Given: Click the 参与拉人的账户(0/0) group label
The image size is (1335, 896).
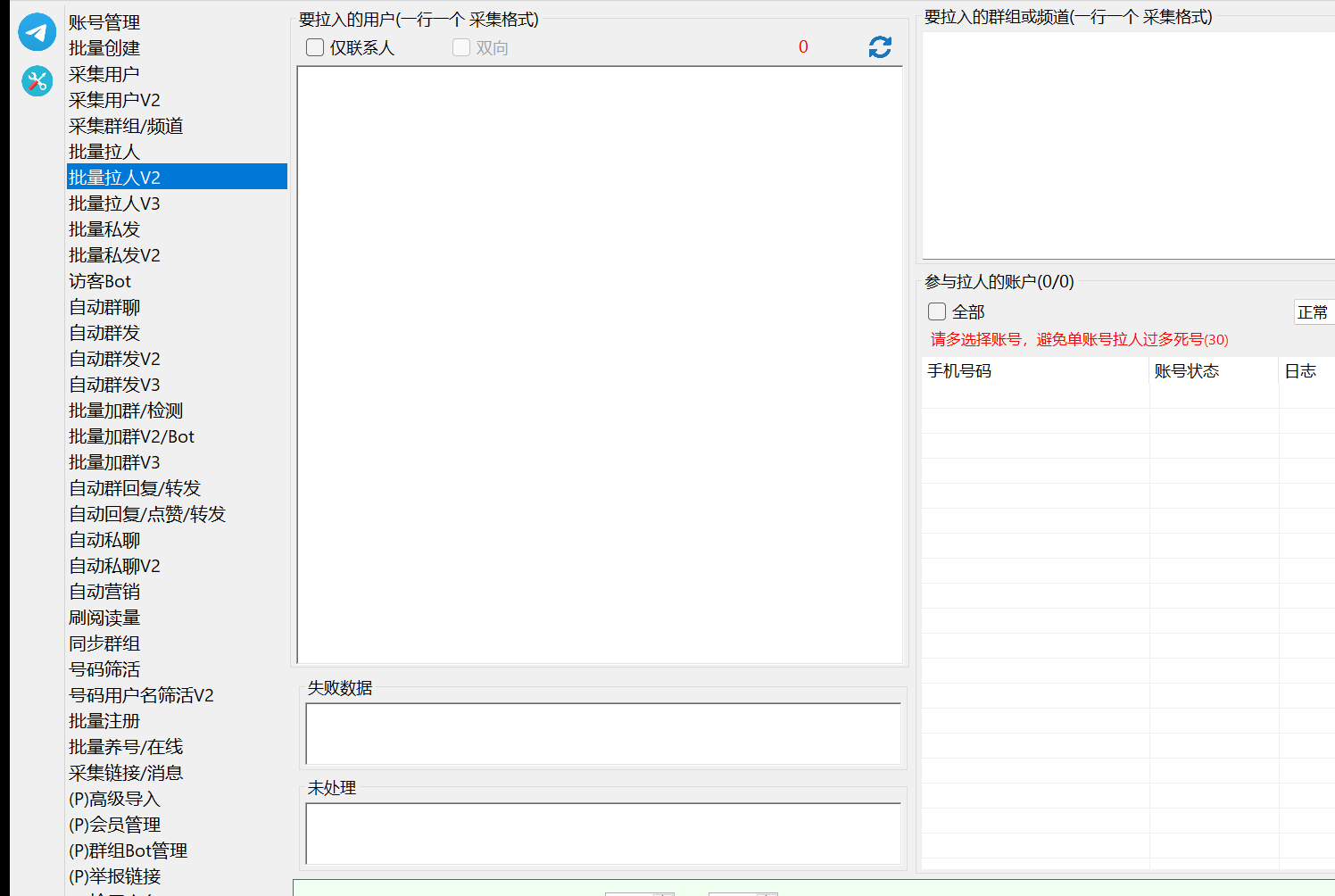Looking at the screenshot, I should click(999, 282).
